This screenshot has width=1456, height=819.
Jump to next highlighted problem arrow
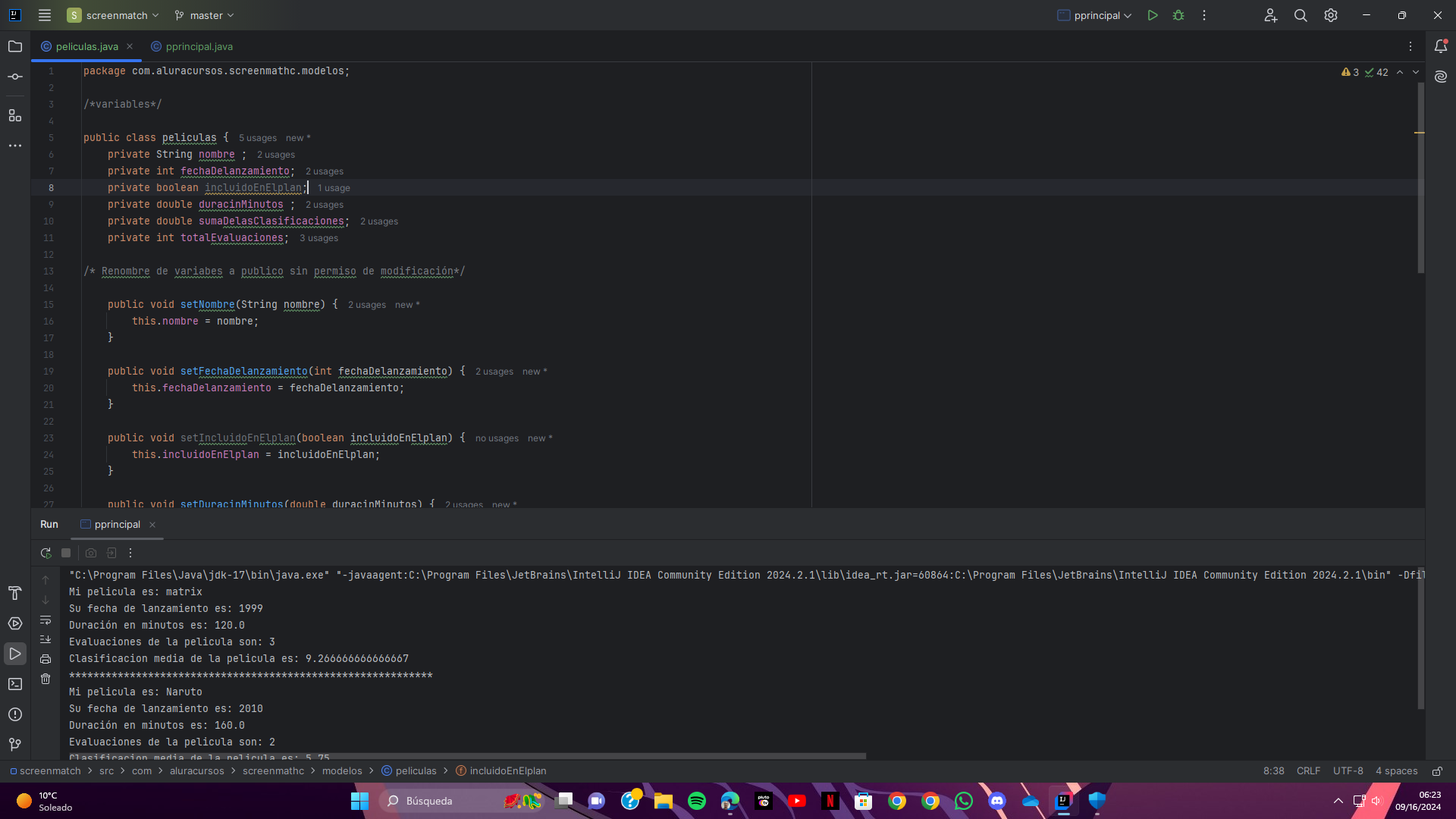point(1416,72)
